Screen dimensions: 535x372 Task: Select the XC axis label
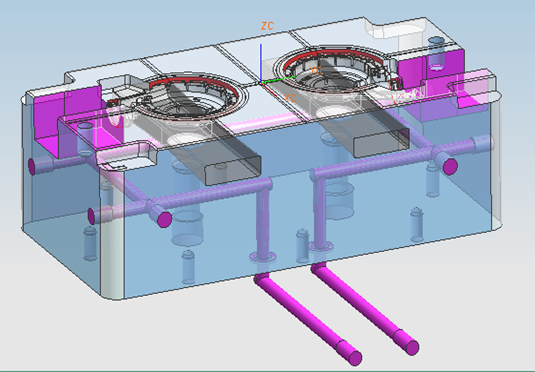tap(290, 98)
